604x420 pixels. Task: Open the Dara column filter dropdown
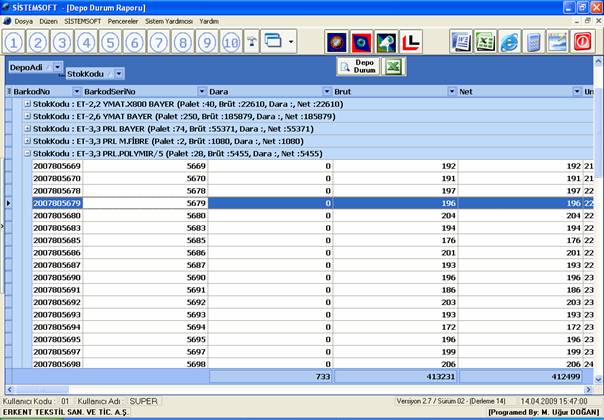327,91
